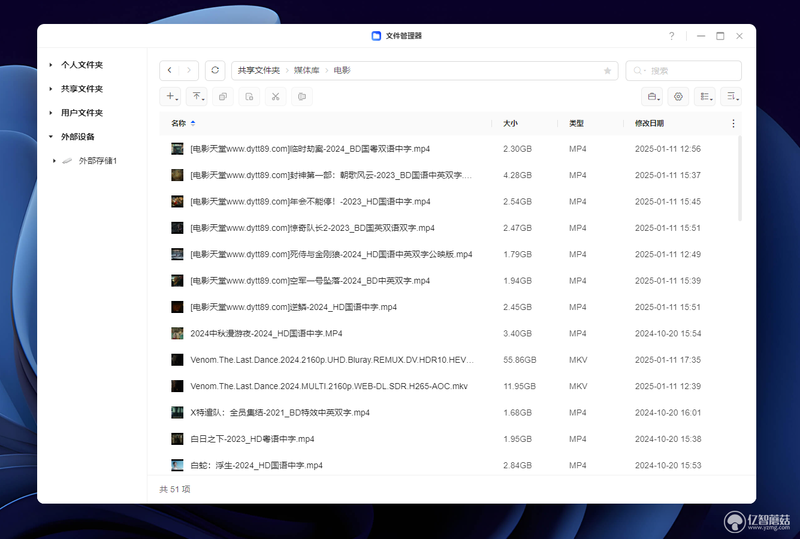
Task: Minimize the 文件管理器 window
Action: click(701, 36)
